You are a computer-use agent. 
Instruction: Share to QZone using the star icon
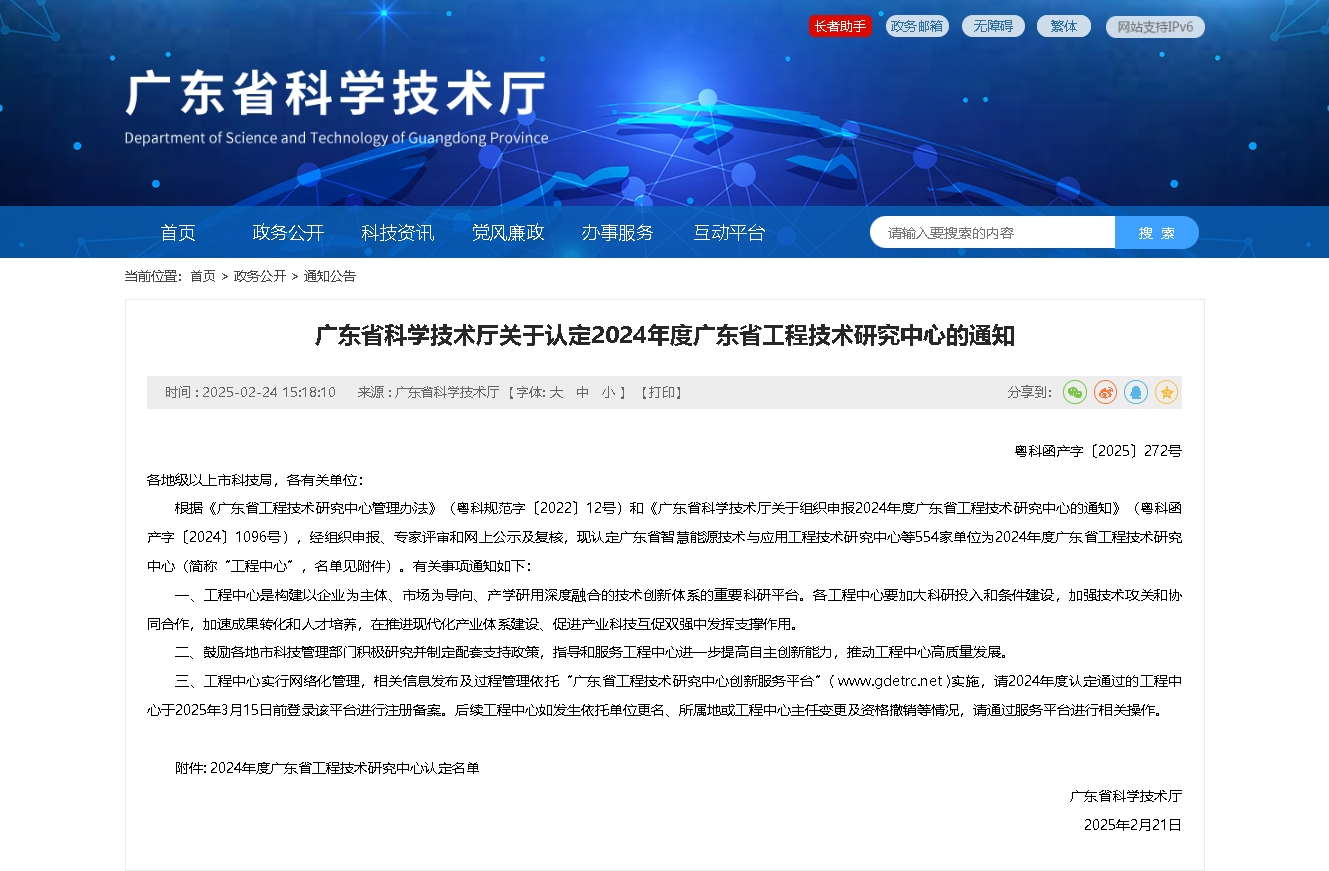(1166, 392)
